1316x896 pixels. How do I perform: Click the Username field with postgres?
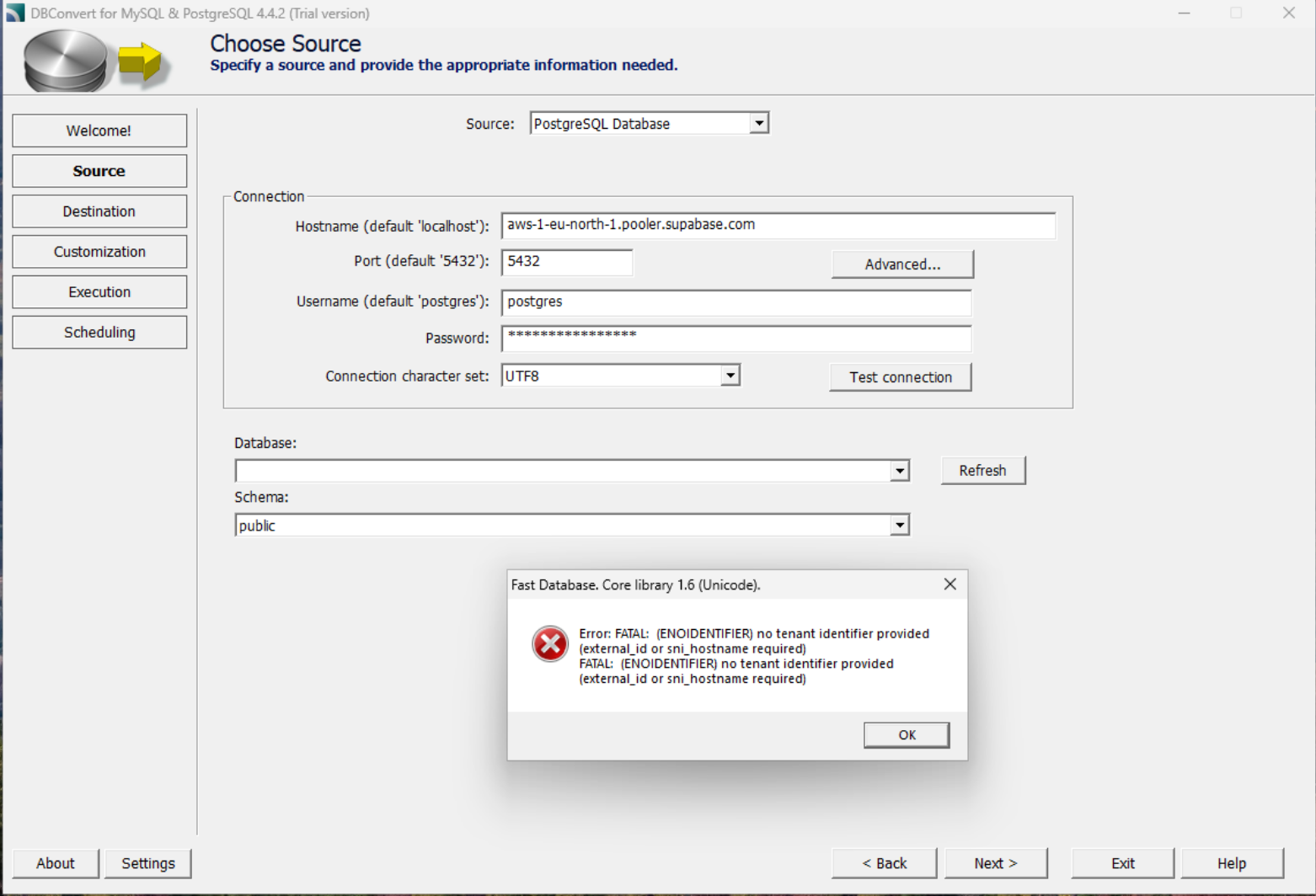tap(736, 302)
